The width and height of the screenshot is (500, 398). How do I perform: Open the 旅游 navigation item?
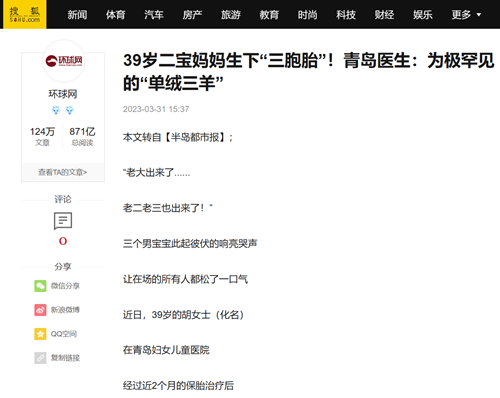point(231,15)
